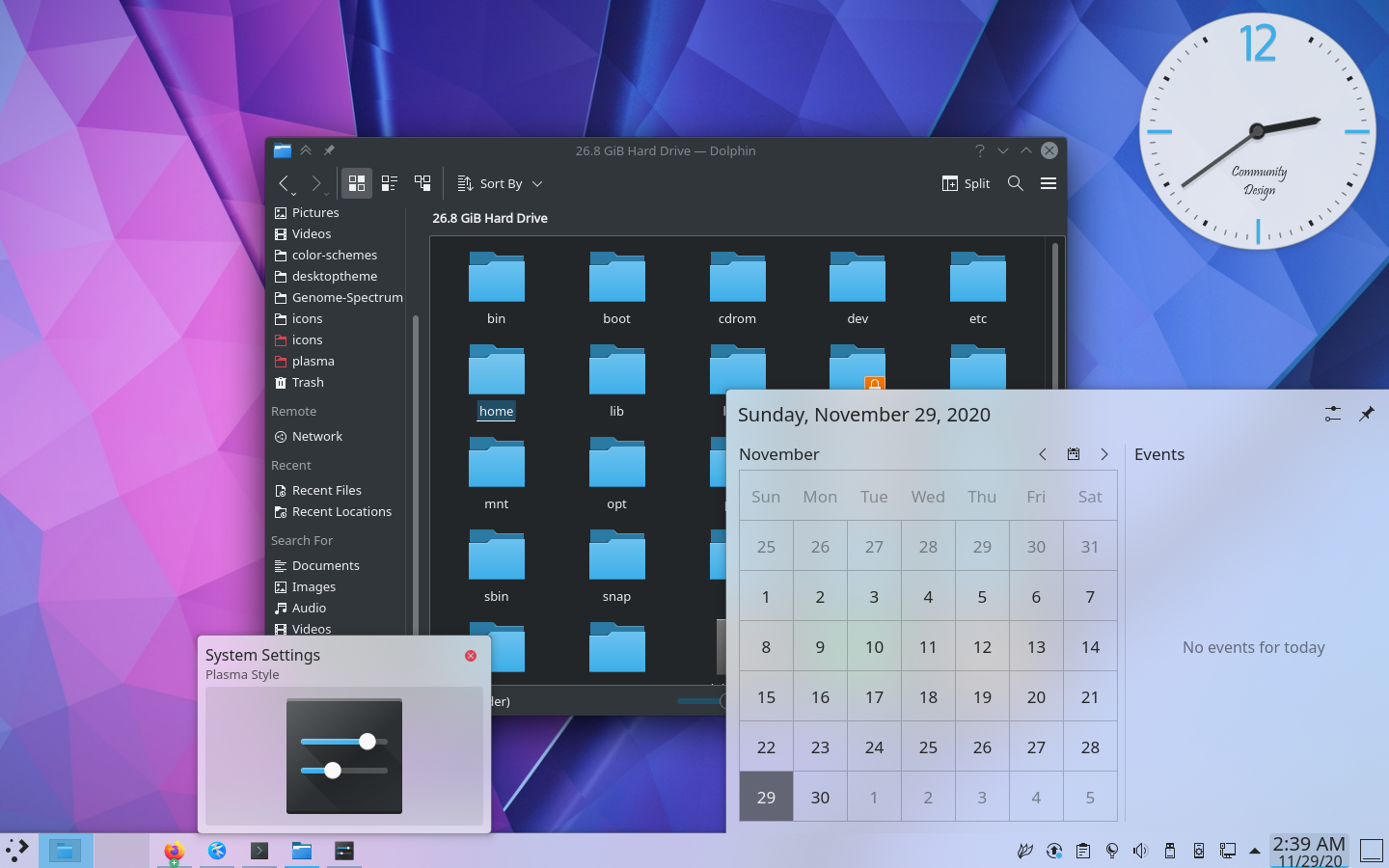This screenshot has width=1389, height=868.
Task: Select the cdrom folder
Action: tap(738, 287)
